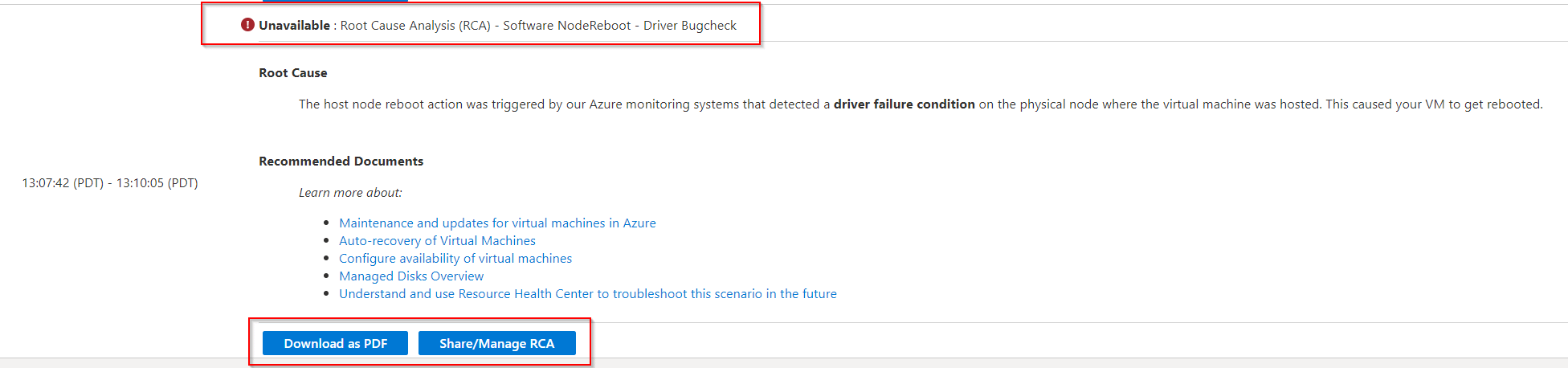Viewport: 1568px width, 368px height.
Task: Click the bold Unavailable status label
Action: pyautogui.click(x=294, y=26)
